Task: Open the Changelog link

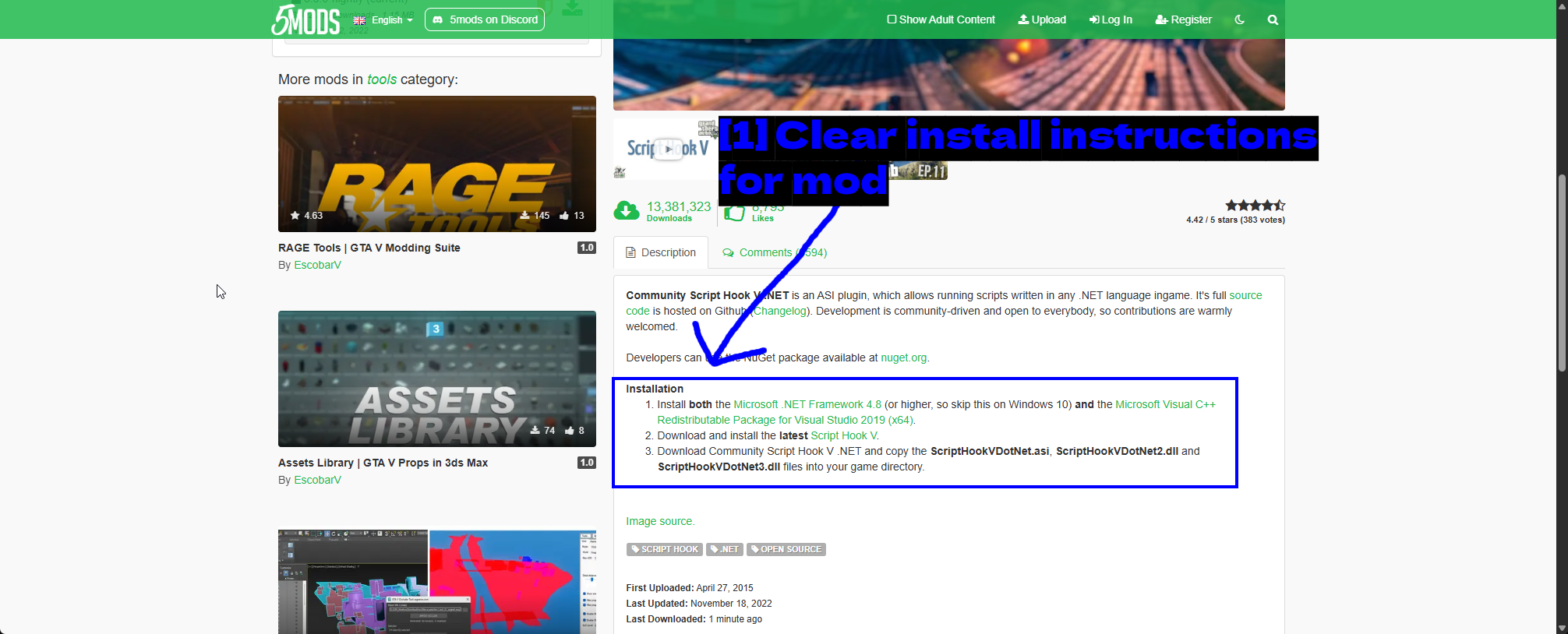Action: click(780, 311)
